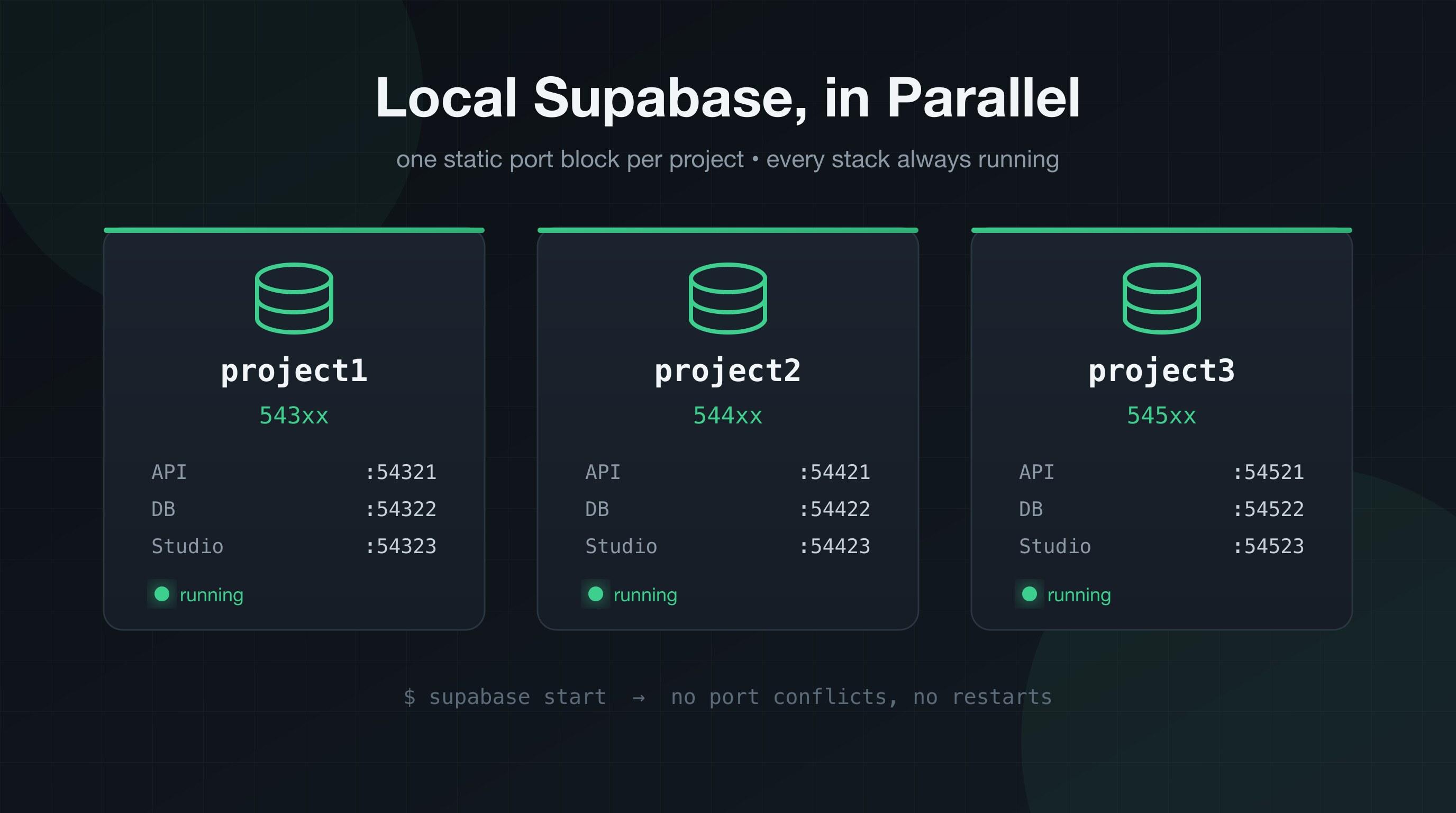Click the green status dot under project2
Screen dimensions: 1456x813
click(596, 594)
